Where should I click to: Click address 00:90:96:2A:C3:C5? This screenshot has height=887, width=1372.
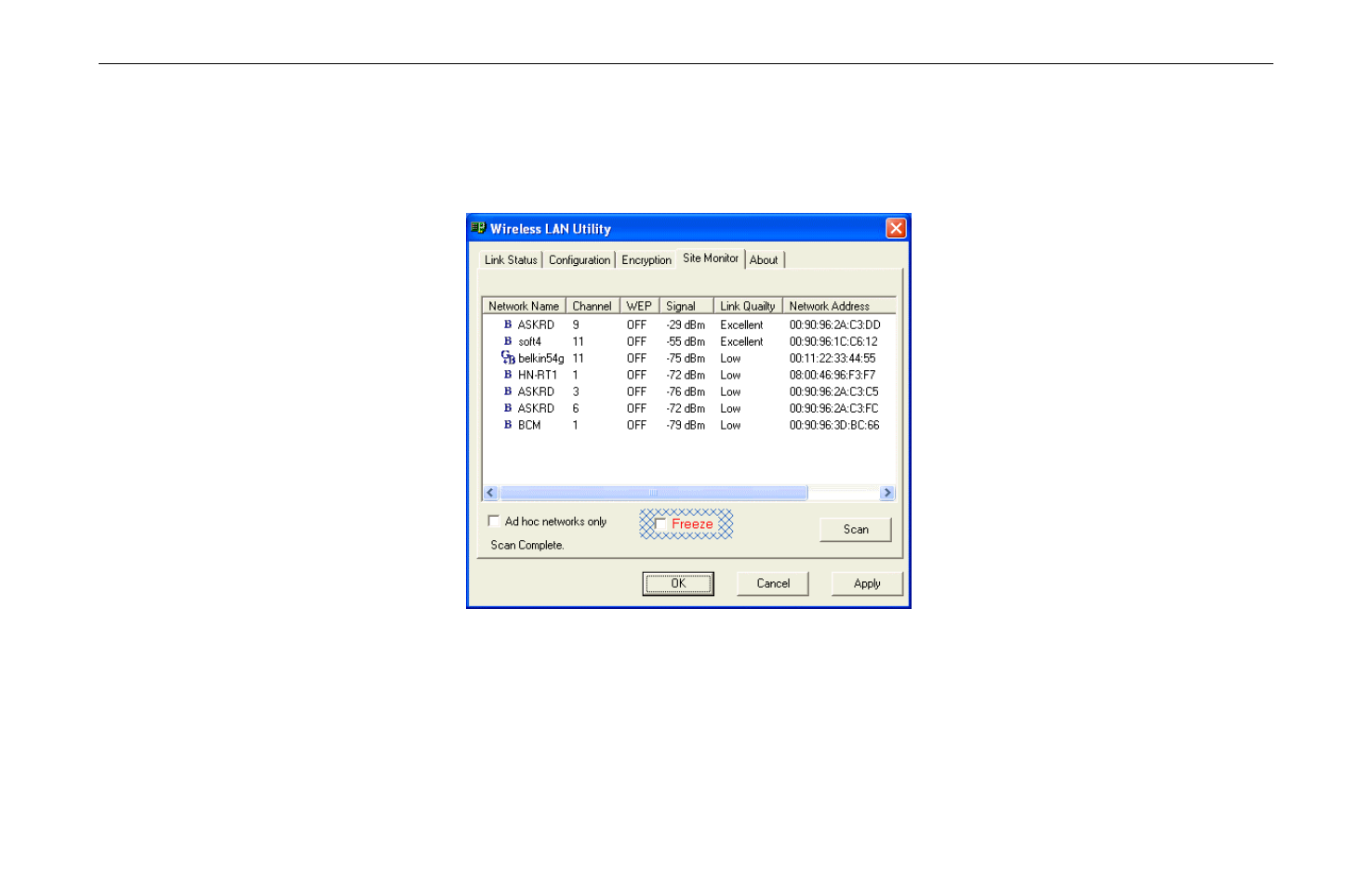point(833,392)
